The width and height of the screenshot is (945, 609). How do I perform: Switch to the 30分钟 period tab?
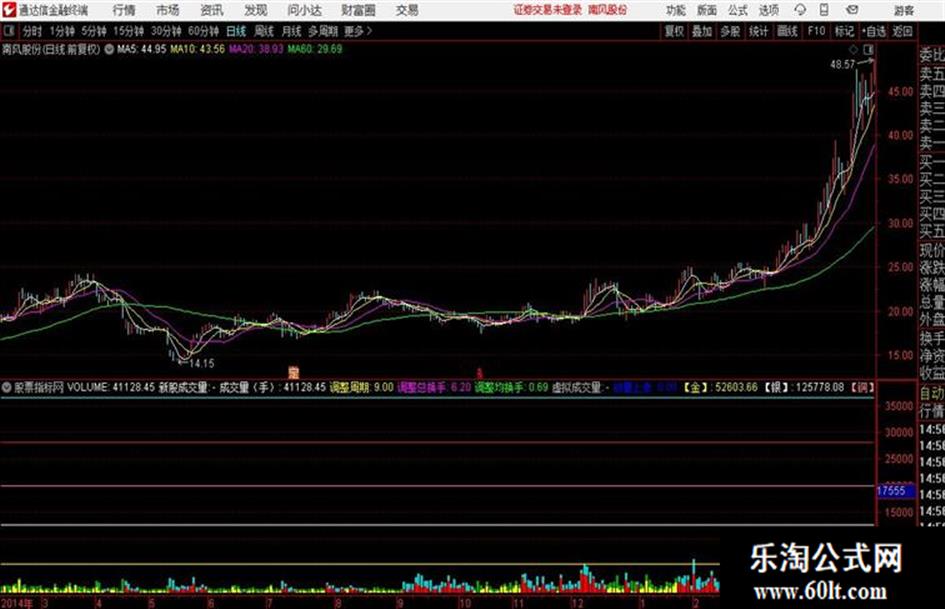pos(166,31)
